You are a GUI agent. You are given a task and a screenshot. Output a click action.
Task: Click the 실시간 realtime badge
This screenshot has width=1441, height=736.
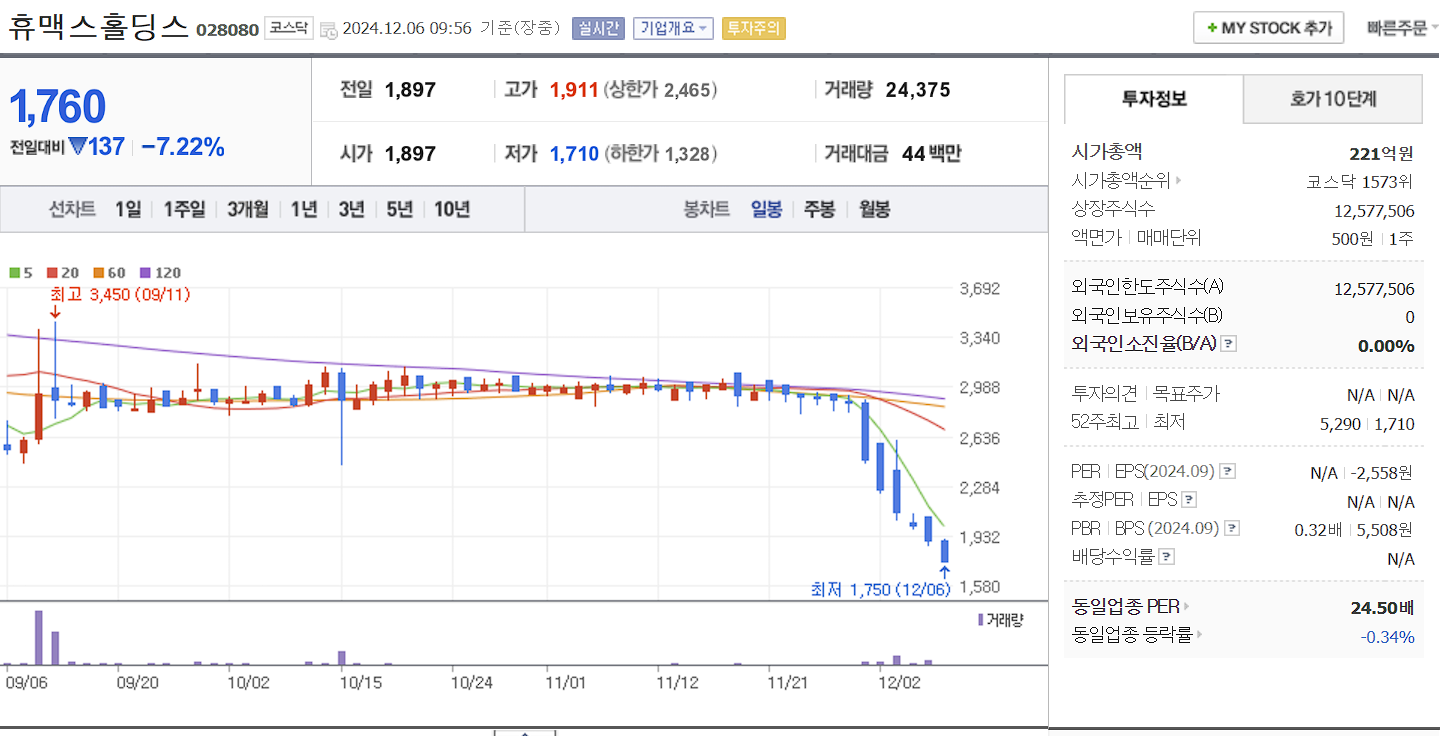(599, 28)
